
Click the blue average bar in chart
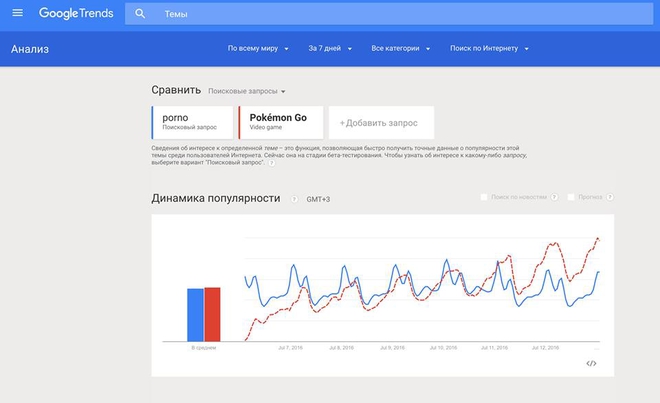click(x=195, y=315)
